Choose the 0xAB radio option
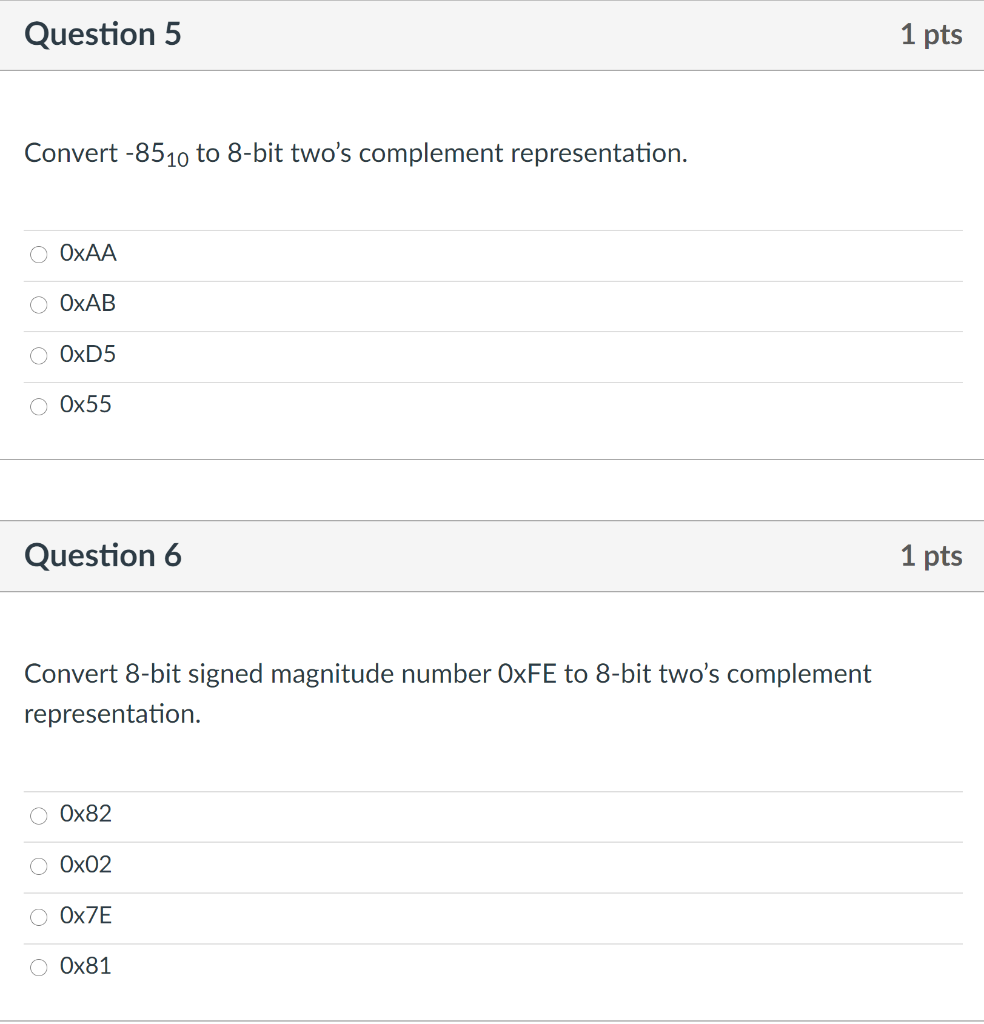 coord(39,304)
